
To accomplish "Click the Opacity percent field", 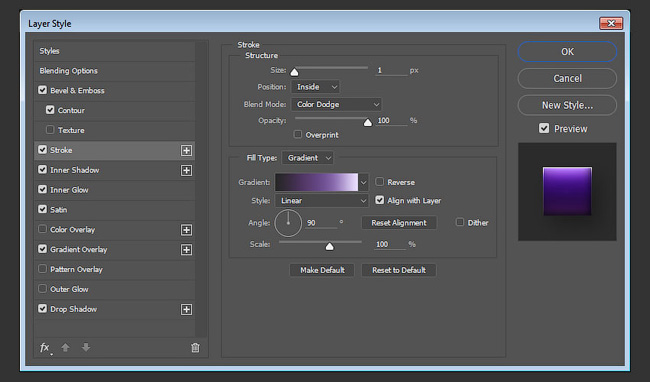I will [x=392, y=121].
